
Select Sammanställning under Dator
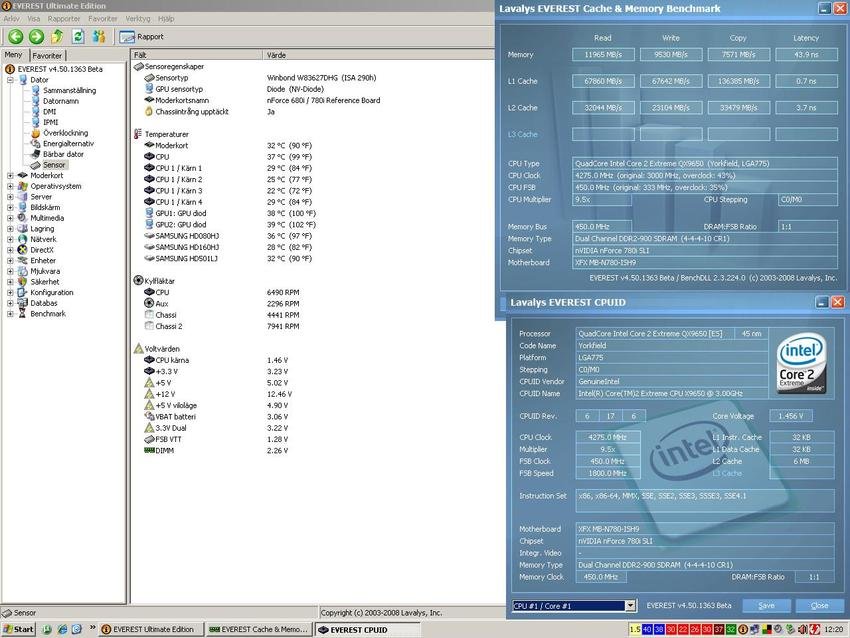click(69, 91)
